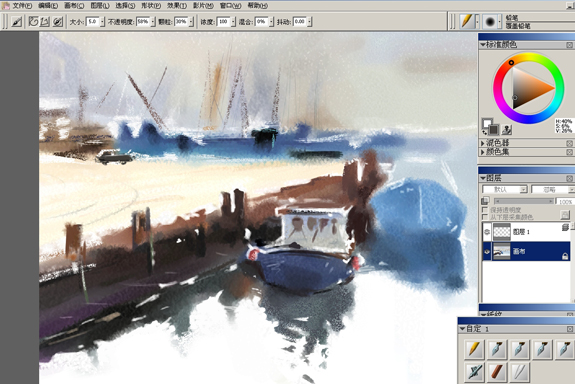Open the 影片(M) menu
The image size is (575, 384).
(203, 6)
